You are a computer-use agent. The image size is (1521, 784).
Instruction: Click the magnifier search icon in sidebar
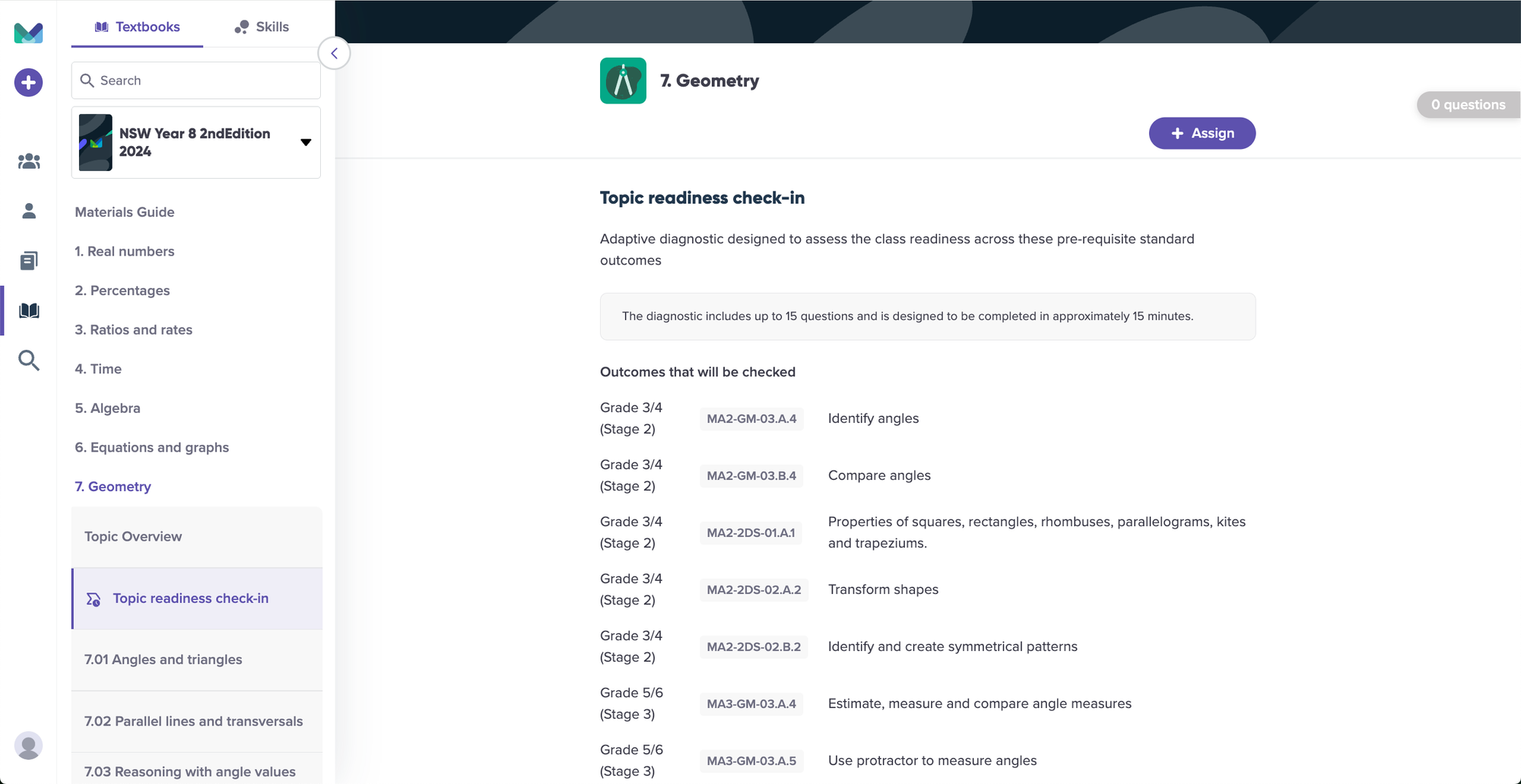click(x=29, y=360)
